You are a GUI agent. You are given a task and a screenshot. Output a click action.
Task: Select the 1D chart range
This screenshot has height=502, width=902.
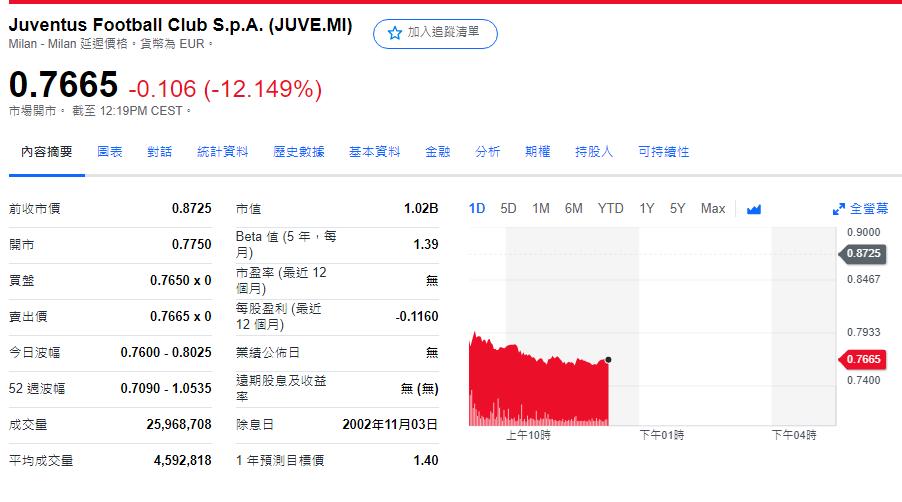pos(477,208)
